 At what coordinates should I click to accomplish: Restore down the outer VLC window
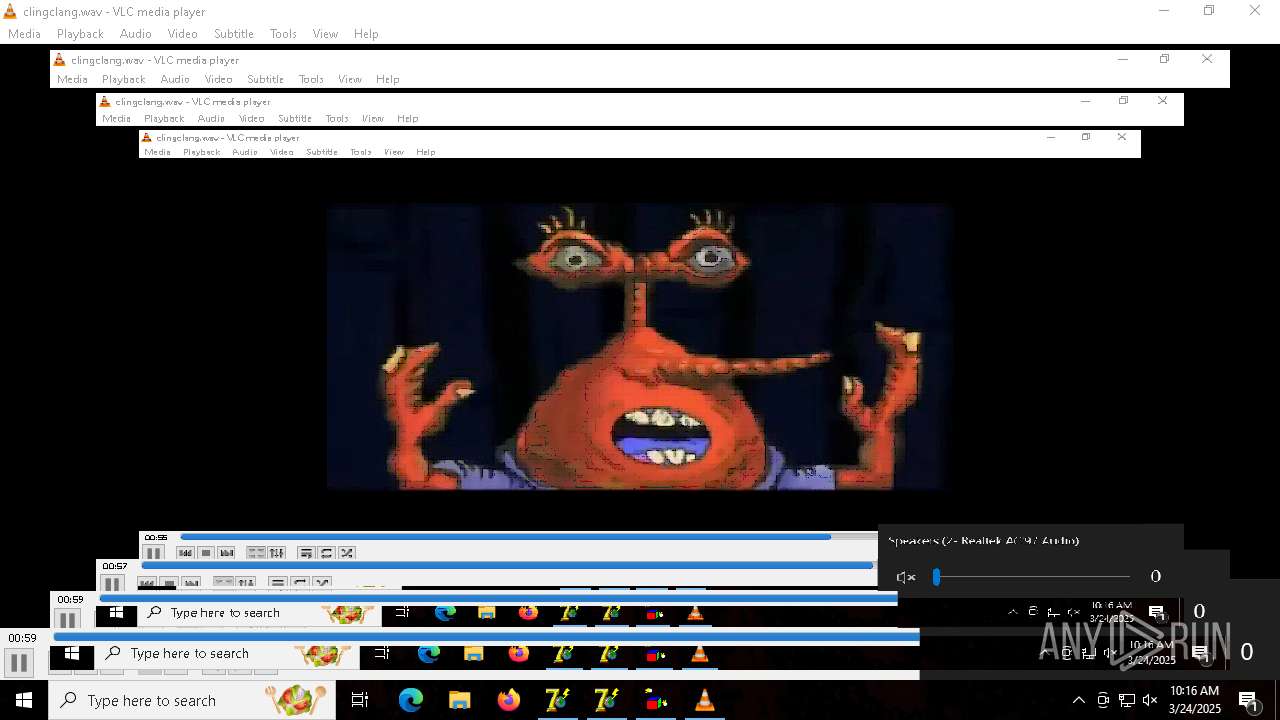pos(1209,11)
